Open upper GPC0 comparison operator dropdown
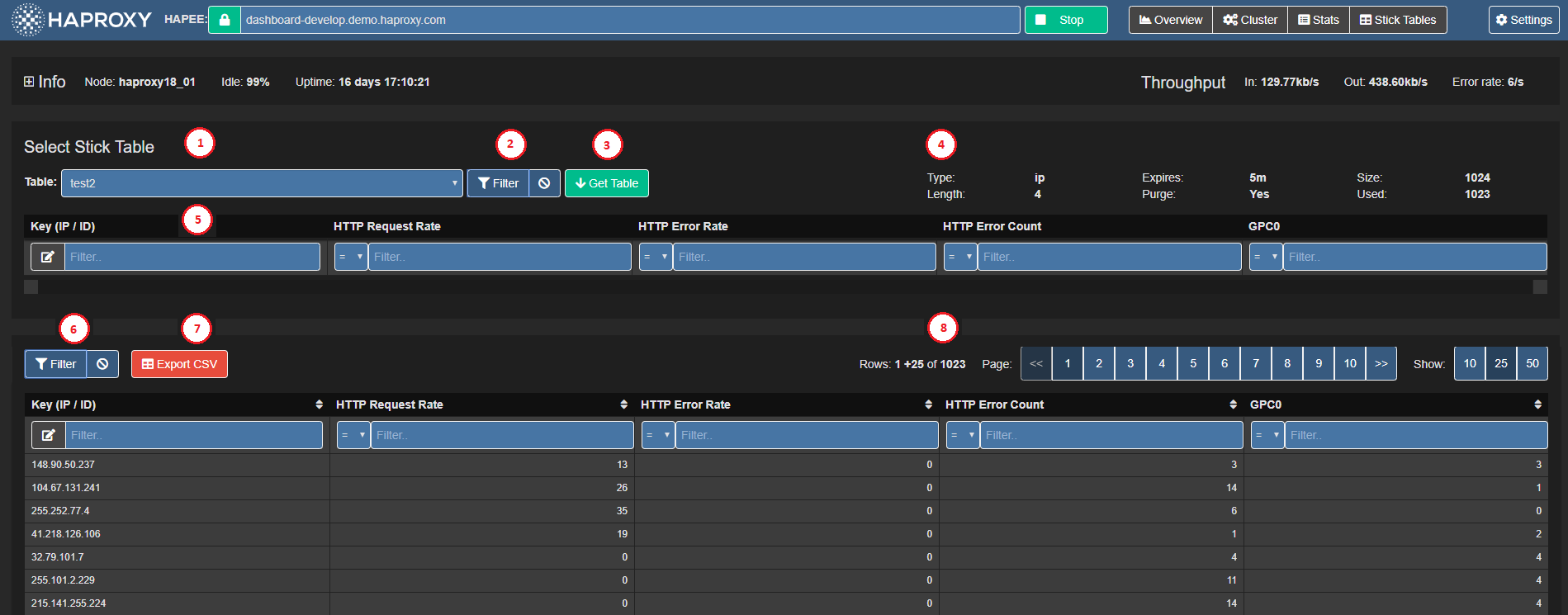The image size is (1568, 615). 1266,257
